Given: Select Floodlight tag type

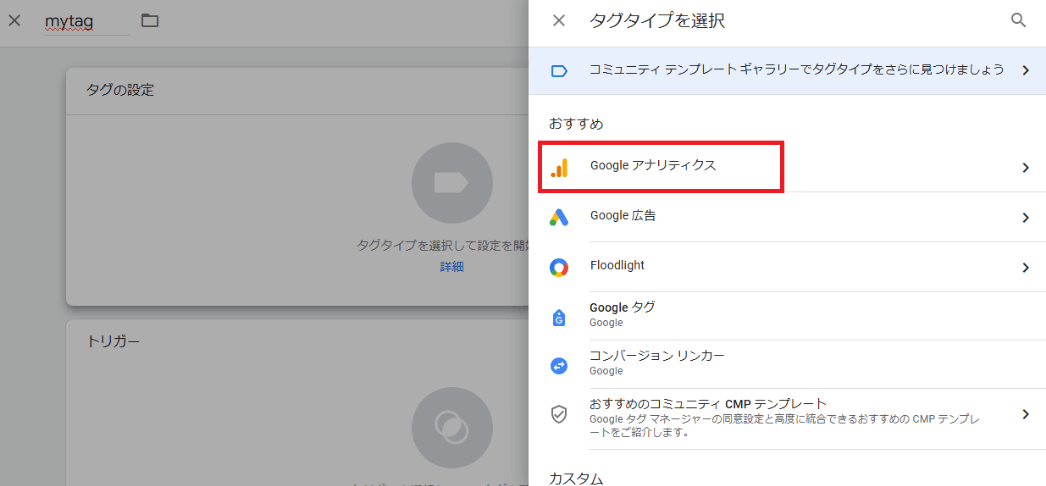Looking at the screenshot, I should pyautogui.click(x=787, y=267).
